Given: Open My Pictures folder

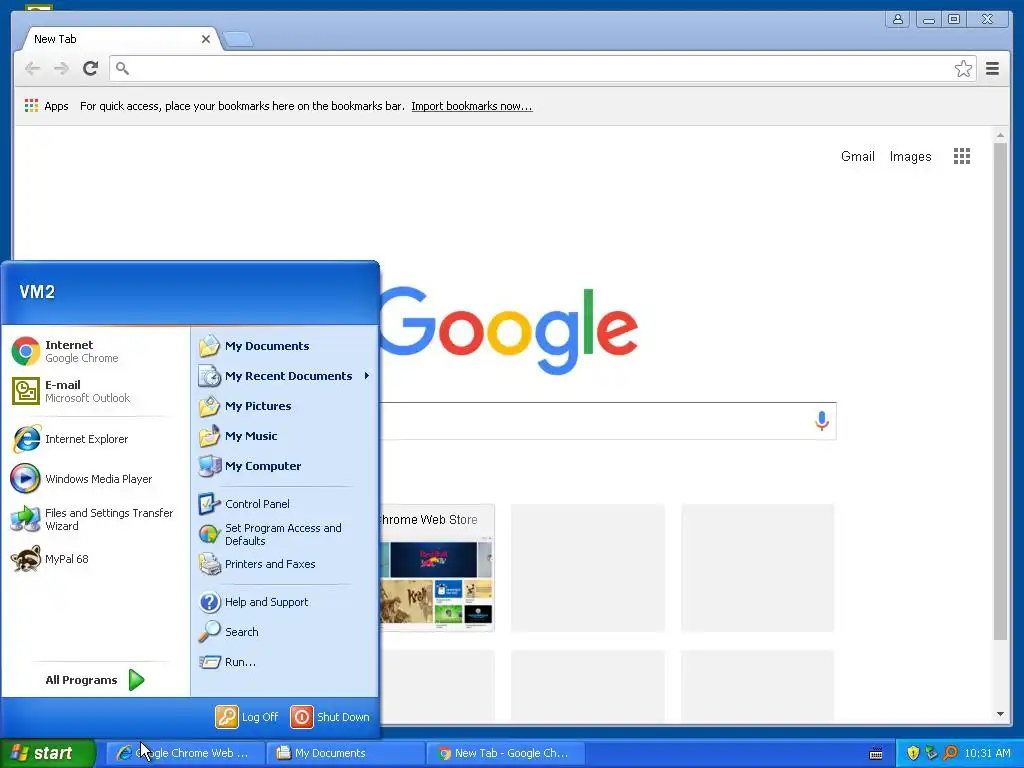Looking at the screenshot, I should [x=284, y=406].
